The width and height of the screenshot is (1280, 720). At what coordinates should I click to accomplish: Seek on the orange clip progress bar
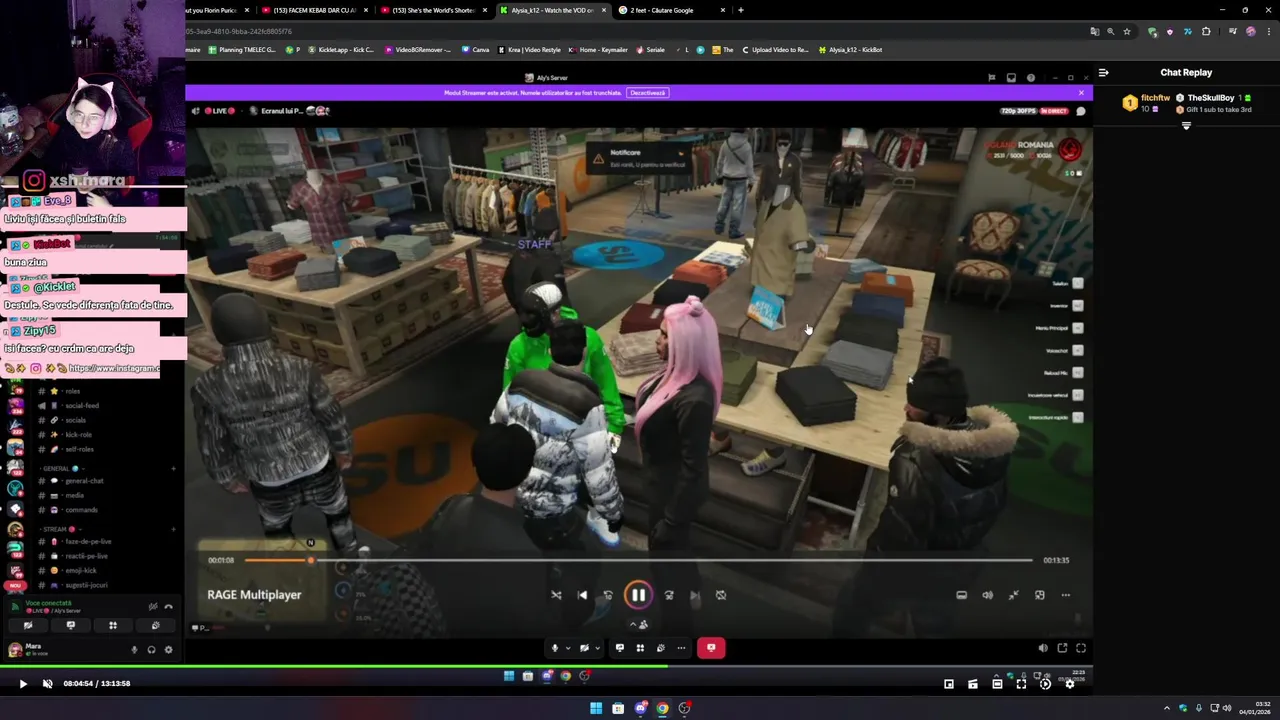pyautogui.click(x=638, y=560)
